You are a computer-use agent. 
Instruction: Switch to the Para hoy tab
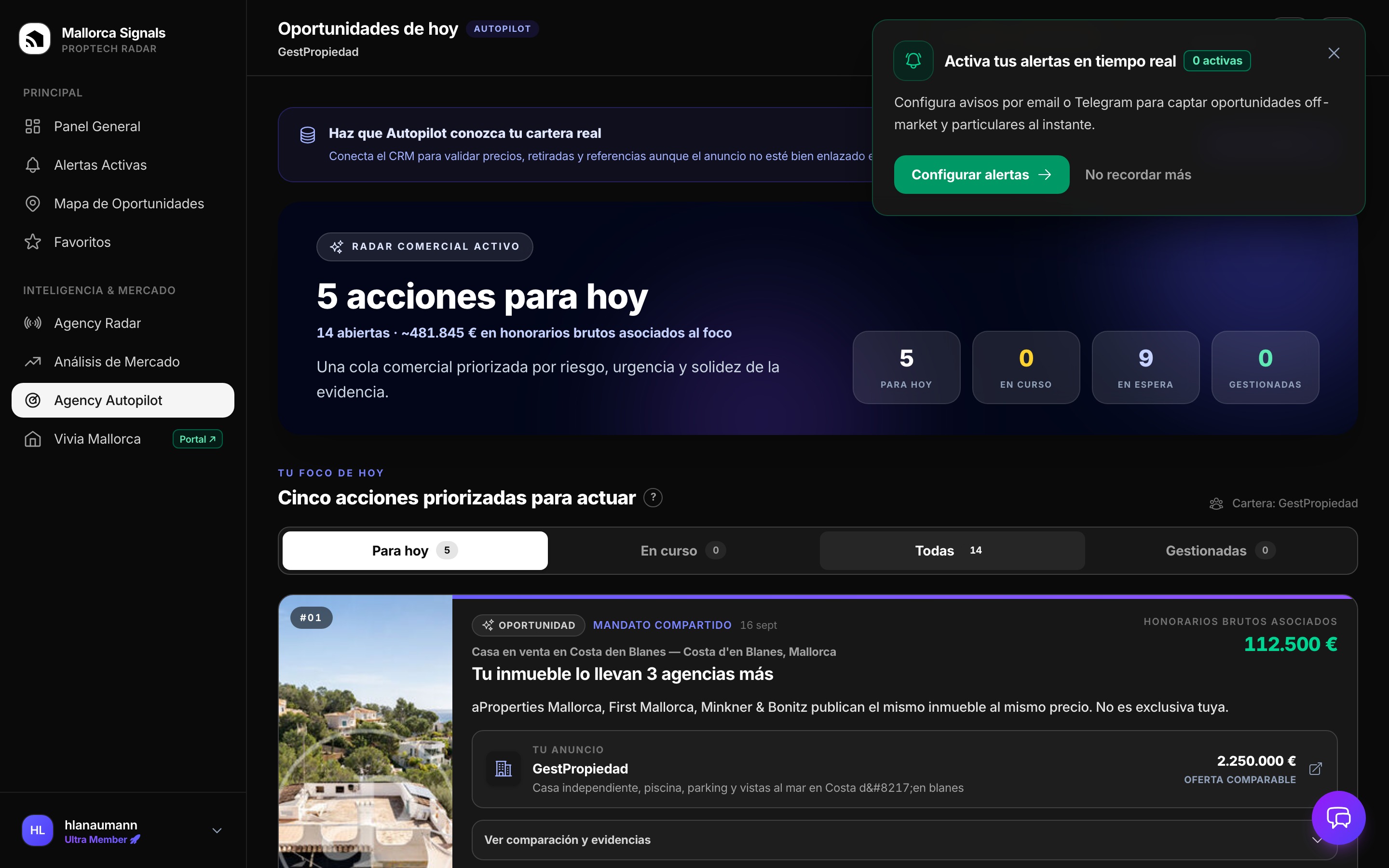[x=415, y=551]
